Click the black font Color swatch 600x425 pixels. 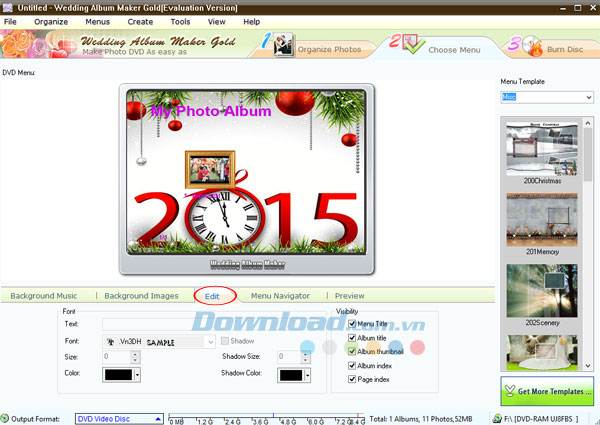(119, 375)
